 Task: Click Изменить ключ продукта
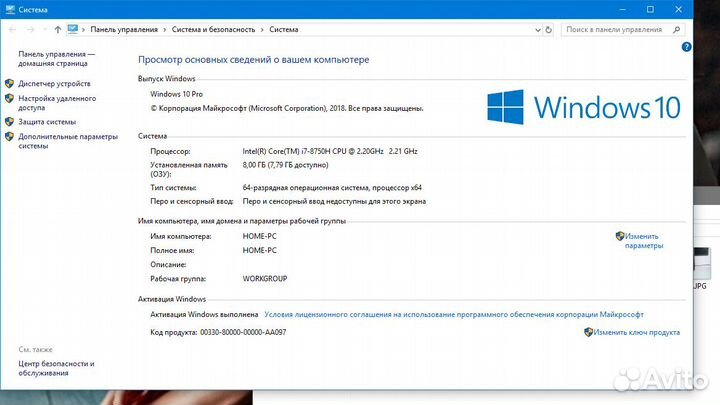[x=636, y=332]
